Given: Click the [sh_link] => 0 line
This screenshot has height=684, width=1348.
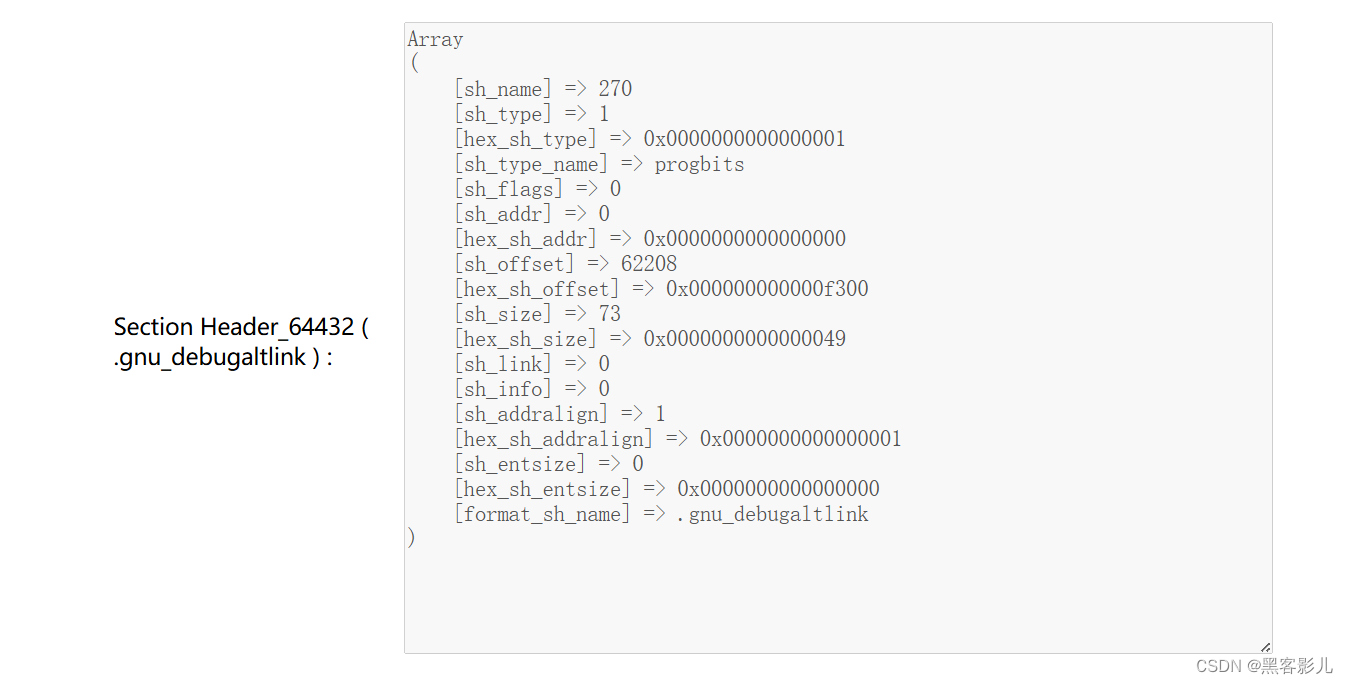Looking at the screenshot, I should tap(530, 364).
